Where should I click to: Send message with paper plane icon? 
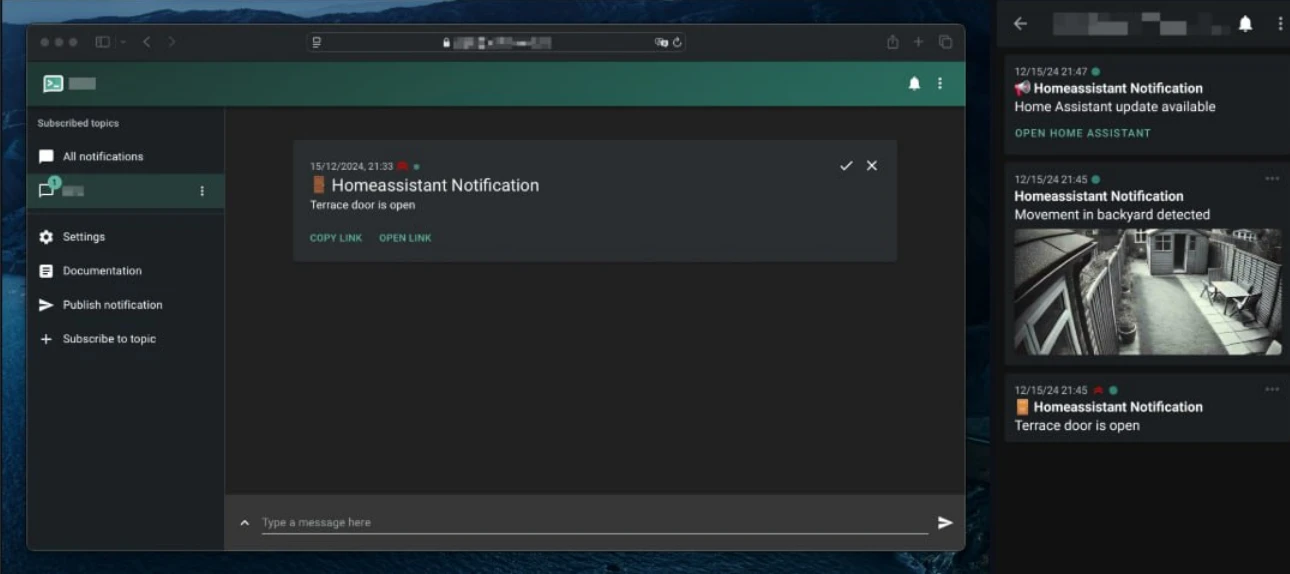coord(945,523)
